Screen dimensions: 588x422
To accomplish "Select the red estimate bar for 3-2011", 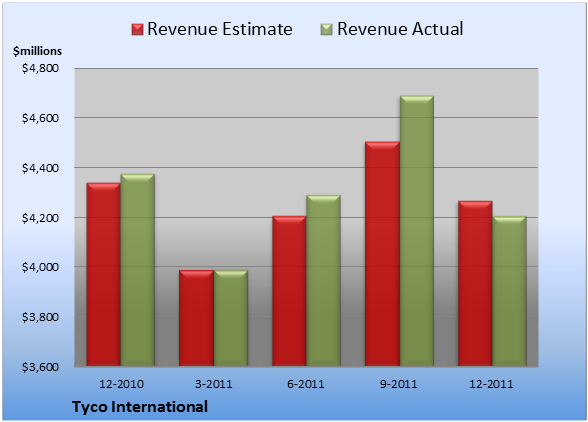I will point(196,318).
